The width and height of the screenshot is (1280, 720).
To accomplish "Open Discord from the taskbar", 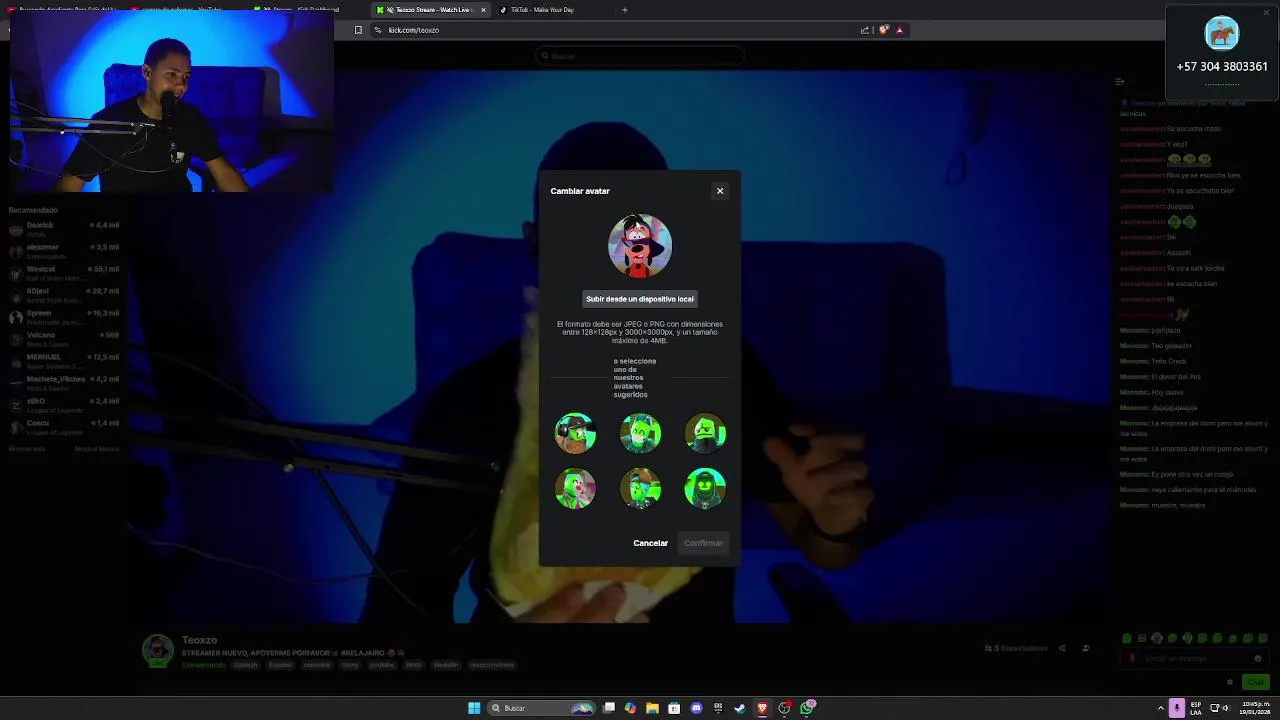I will point(696,708).
